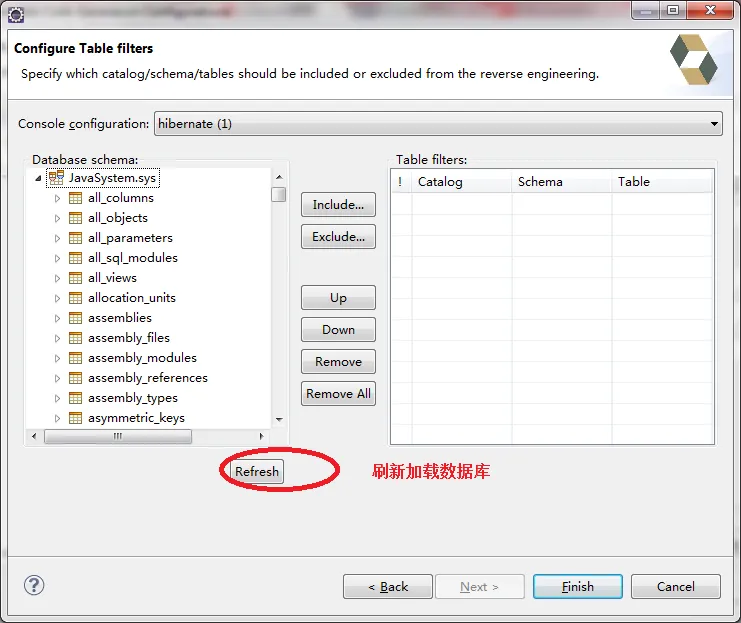Select the assembly_types tree row
Viewport: 741px width, 623px height.
pyautogui.click(x=133, y=398)
